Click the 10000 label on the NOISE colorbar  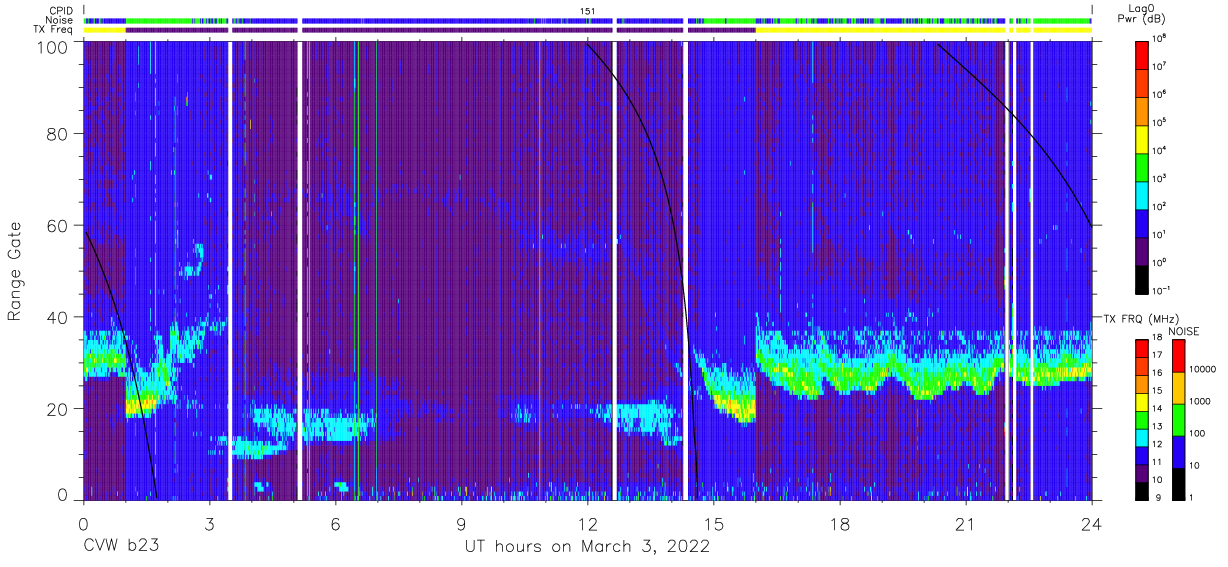coord(1203,369)
